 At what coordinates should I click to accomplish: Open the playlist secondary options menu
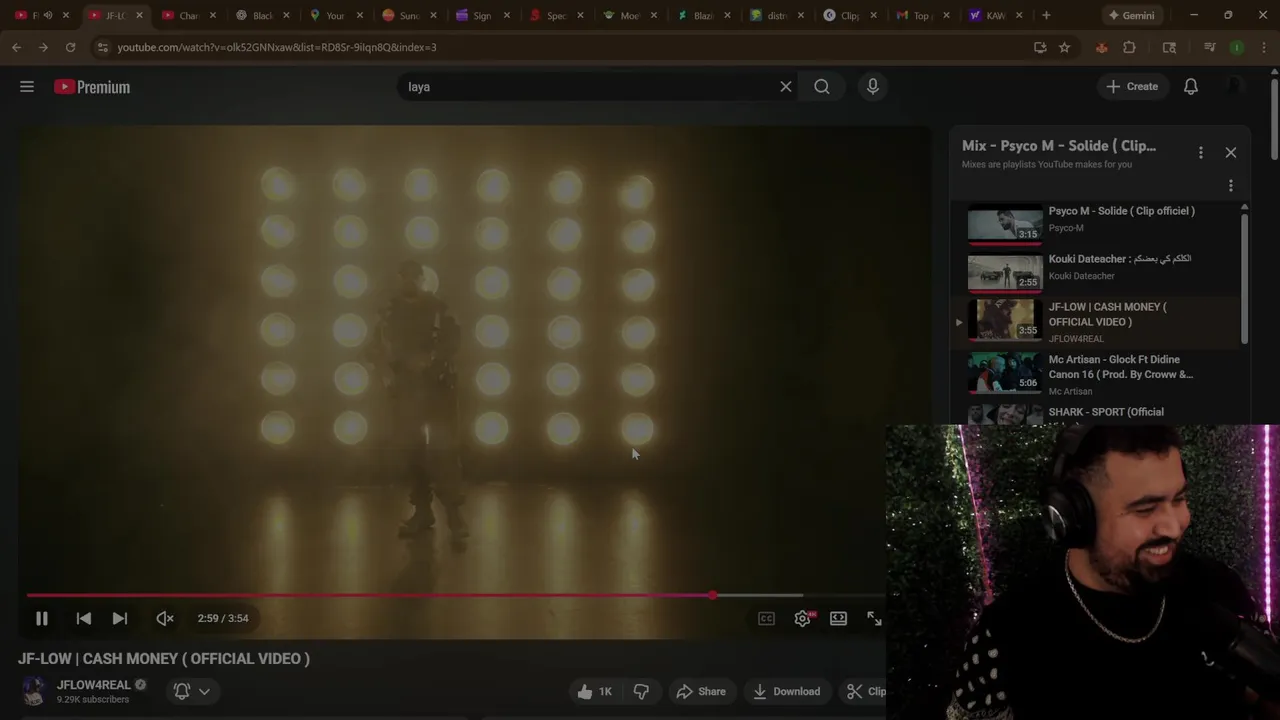1231,186
